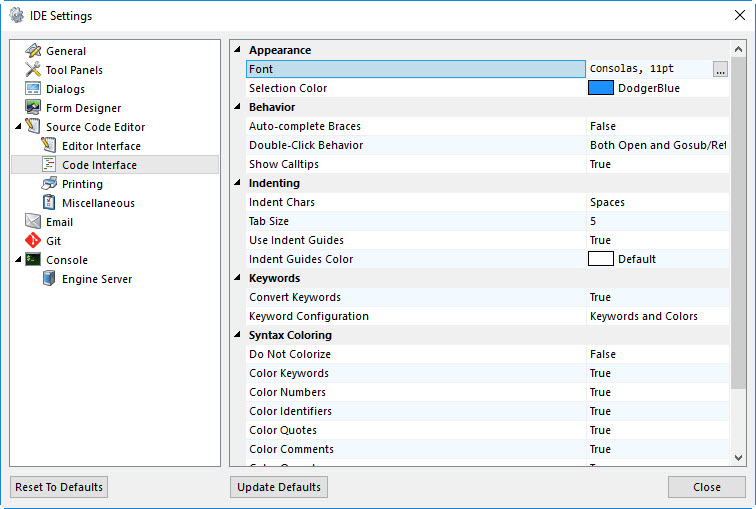Click the Git logo icon
Screen dimensions: 756x509
(33, 241)
